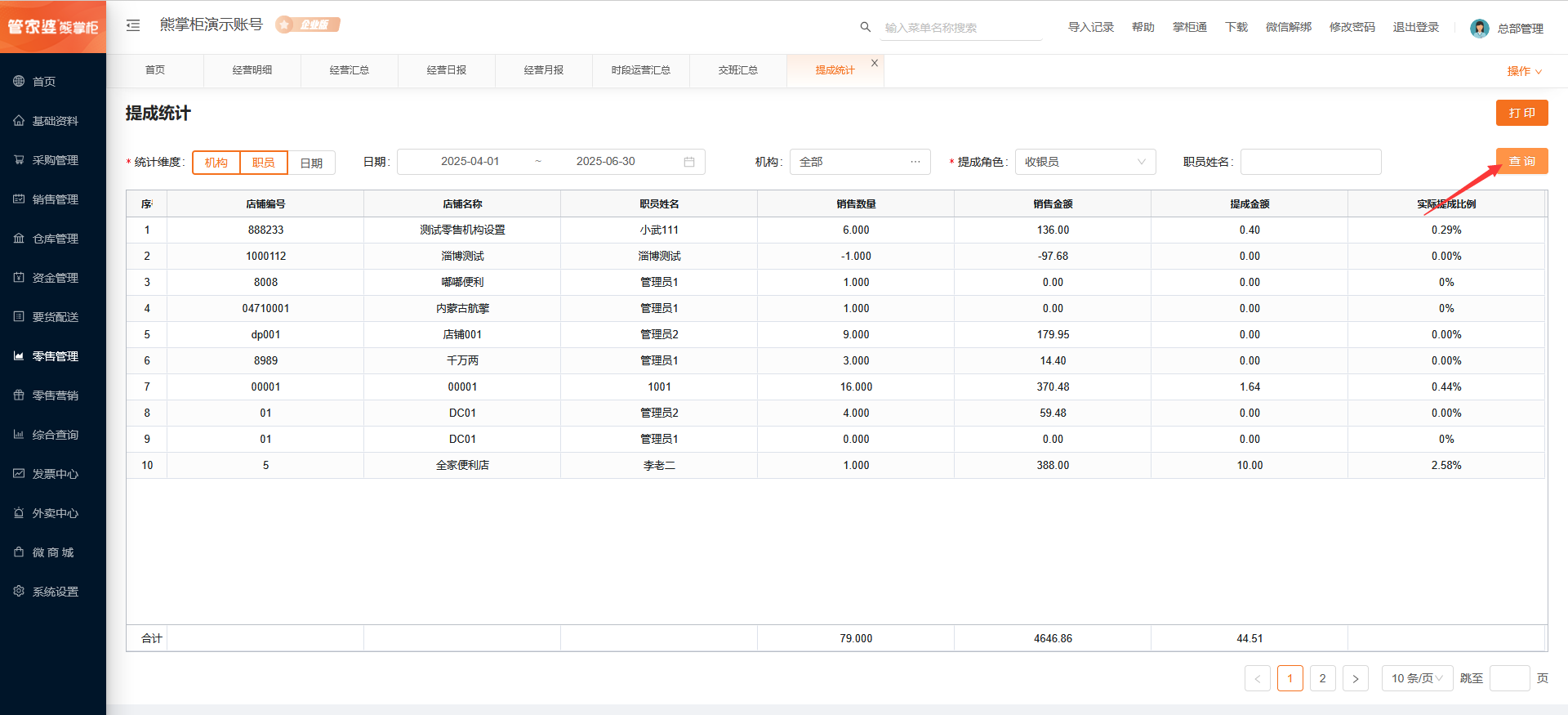Select the 日期 statistics dimension
The height and width of the screenshot is (715, 1568).
[311, 163]
